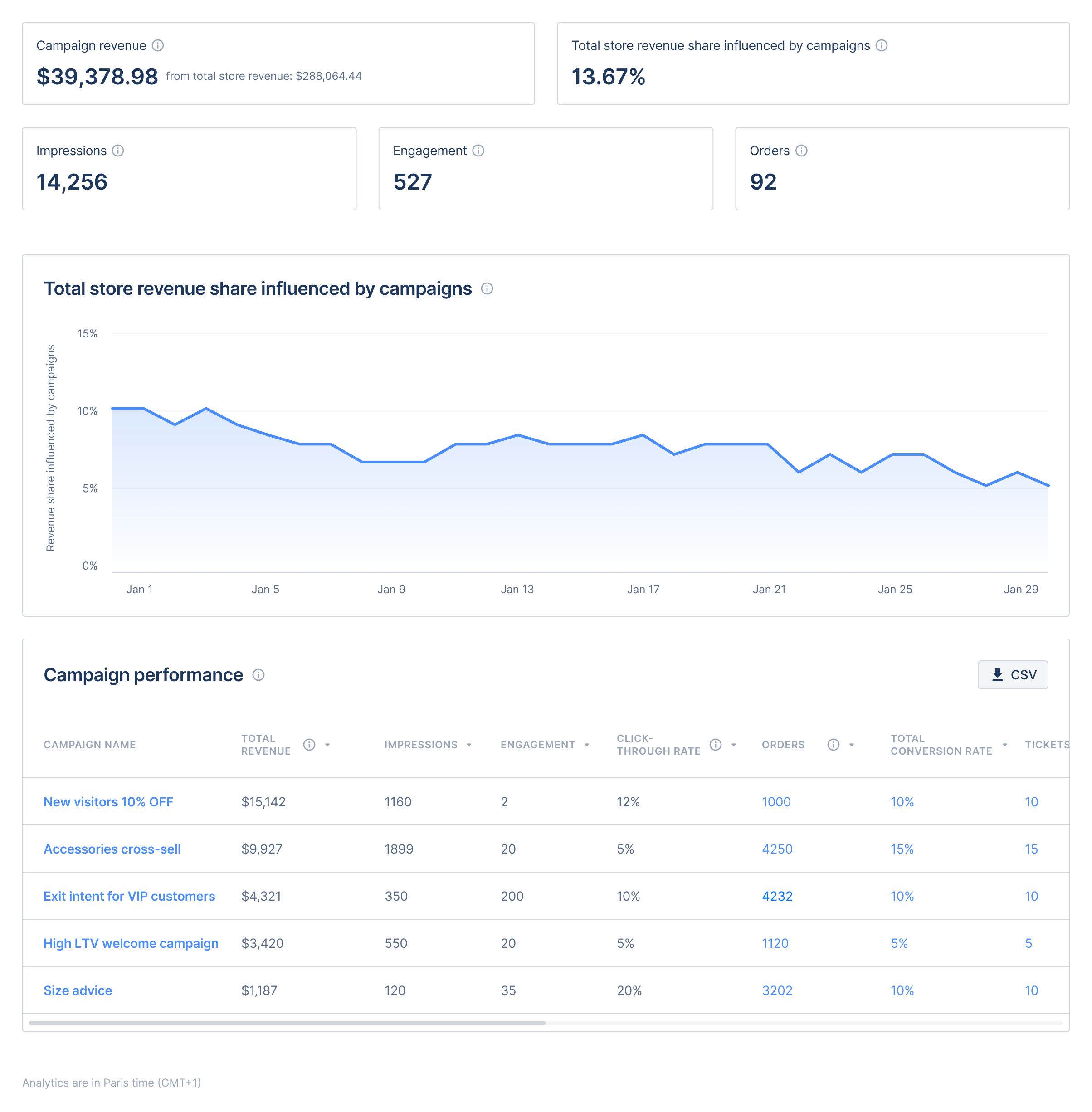Image resolution: width=1092 pixels, height=1112 pixels.
Task: Click orders value 1120 for High LTV
Action: tap(775, 943)
